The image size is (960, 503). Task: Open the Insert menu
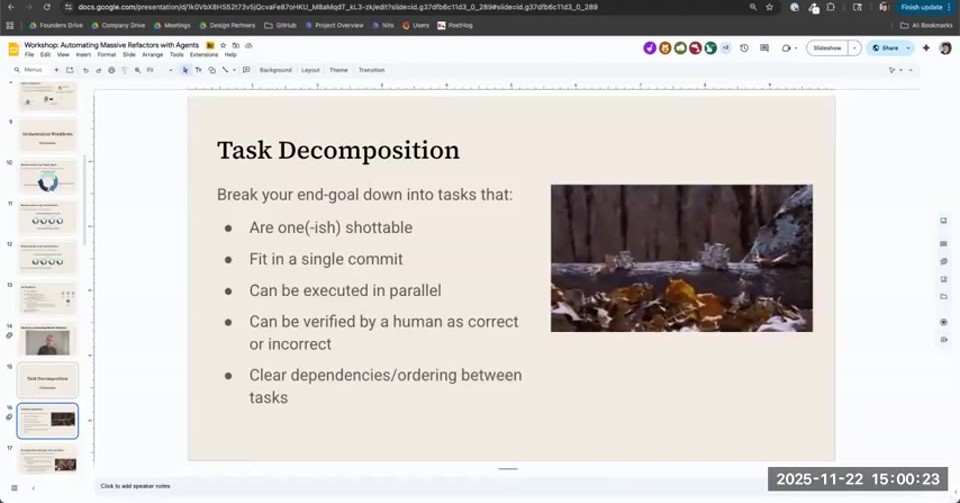[83, 55]
